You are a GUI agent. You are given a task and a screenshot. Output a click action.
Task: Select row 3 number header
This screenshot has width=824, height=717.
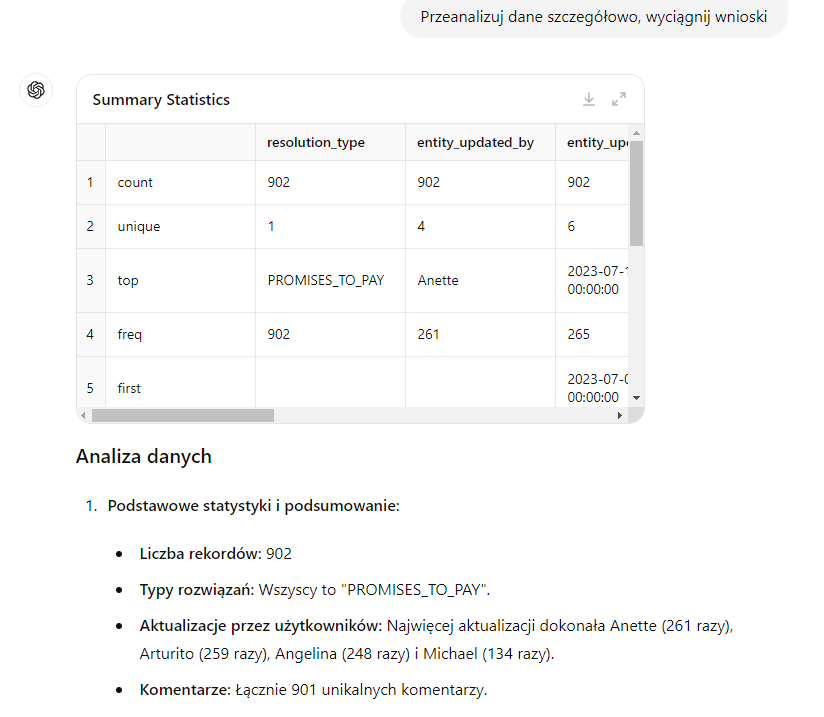pos(90,281)
